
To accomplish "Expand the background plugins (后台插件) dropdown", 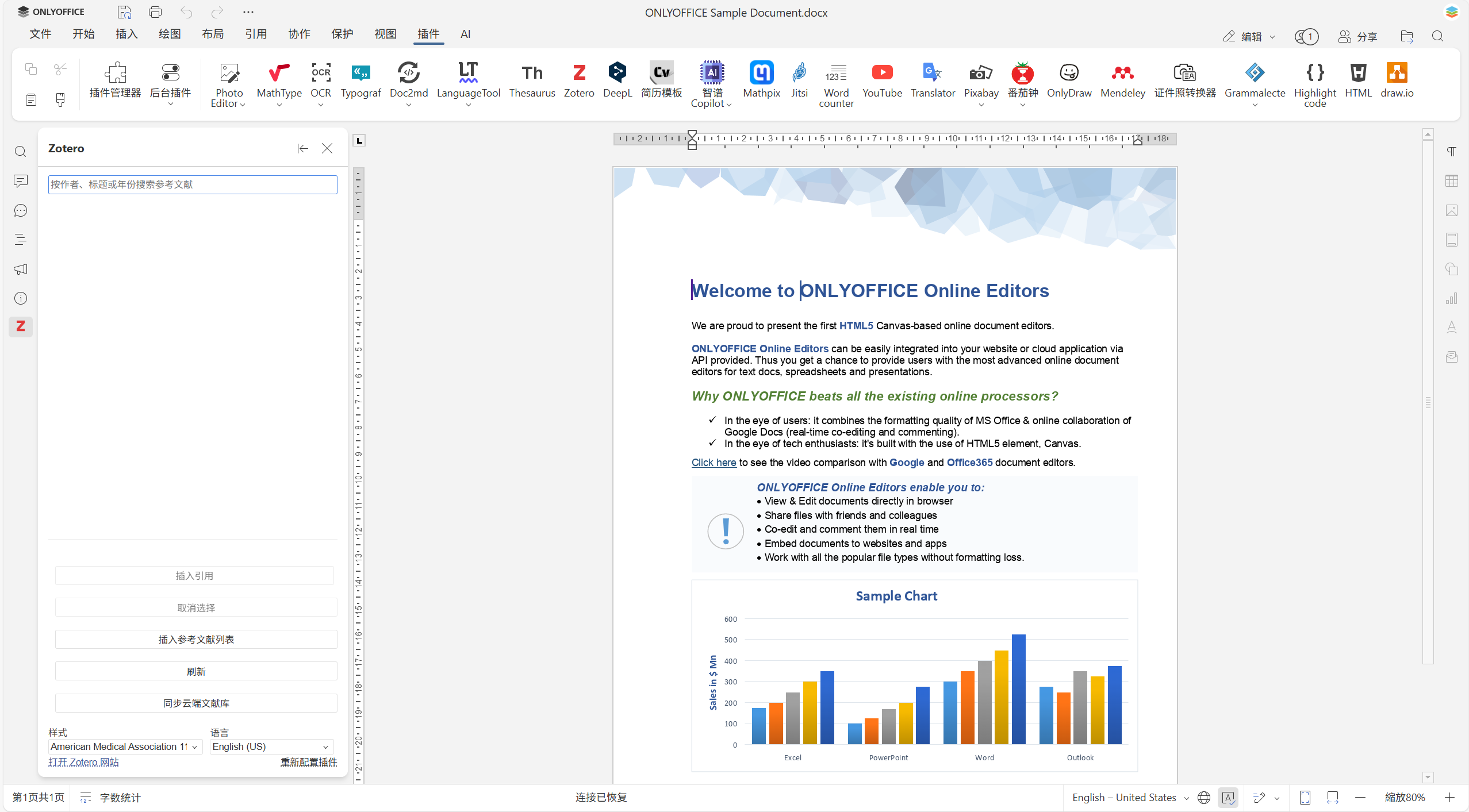I will coord(170,104).
